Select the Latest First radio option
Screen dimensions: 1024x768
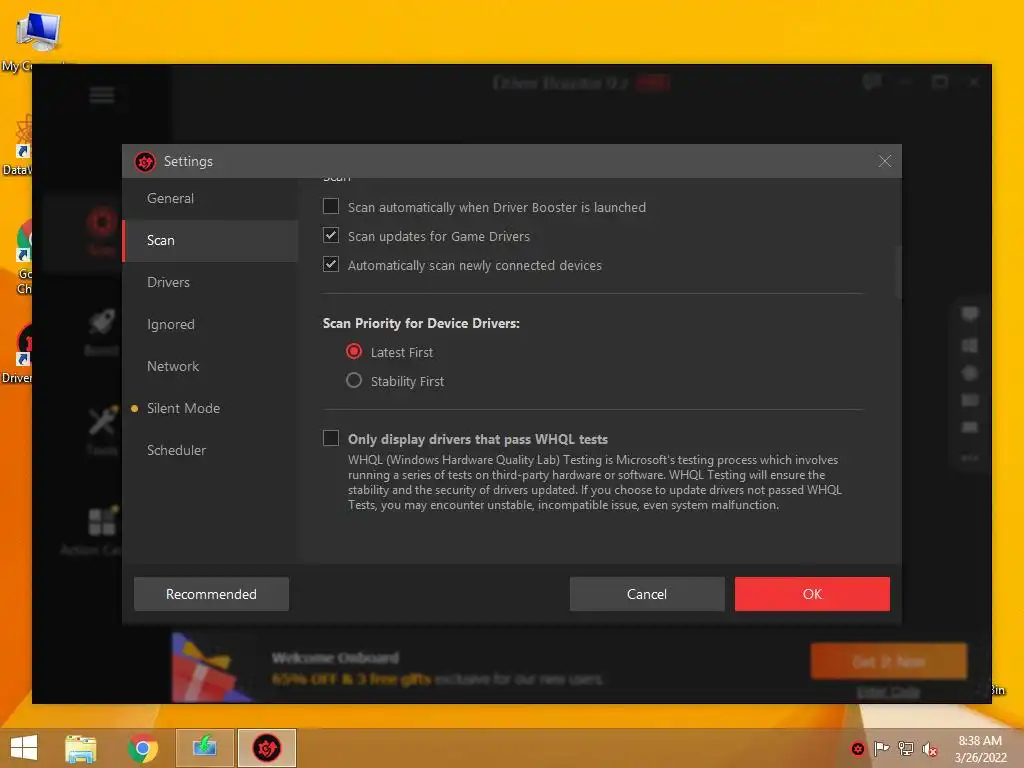(354, 351)
